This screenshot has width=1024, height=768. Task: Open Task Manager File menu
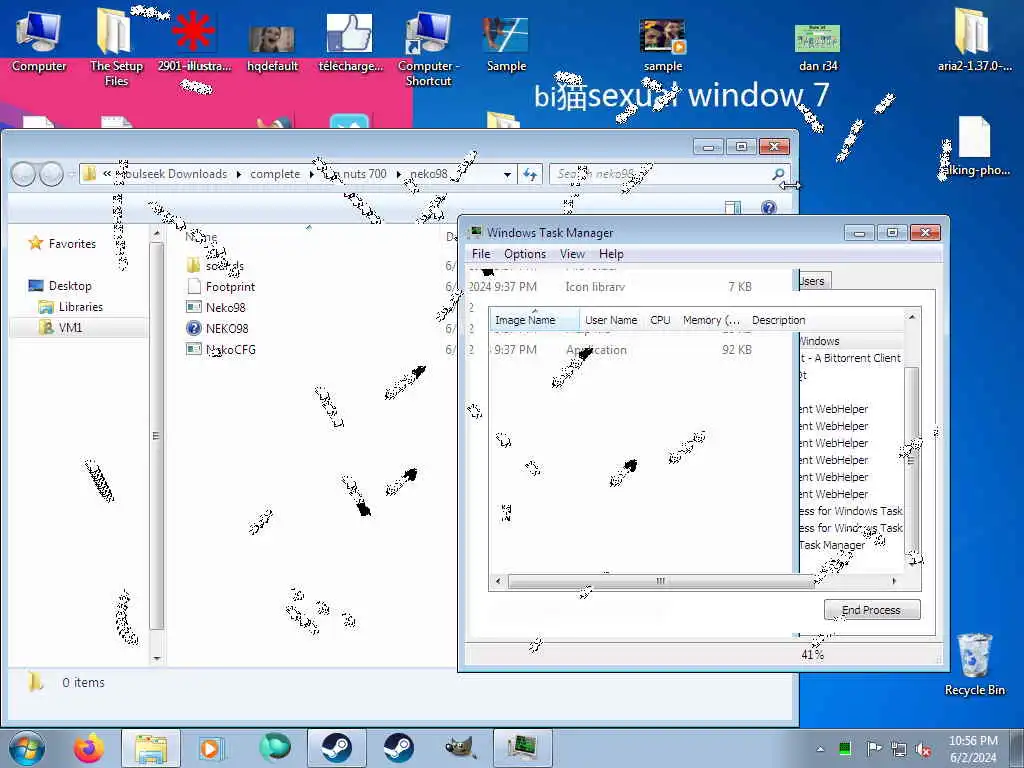481,254
